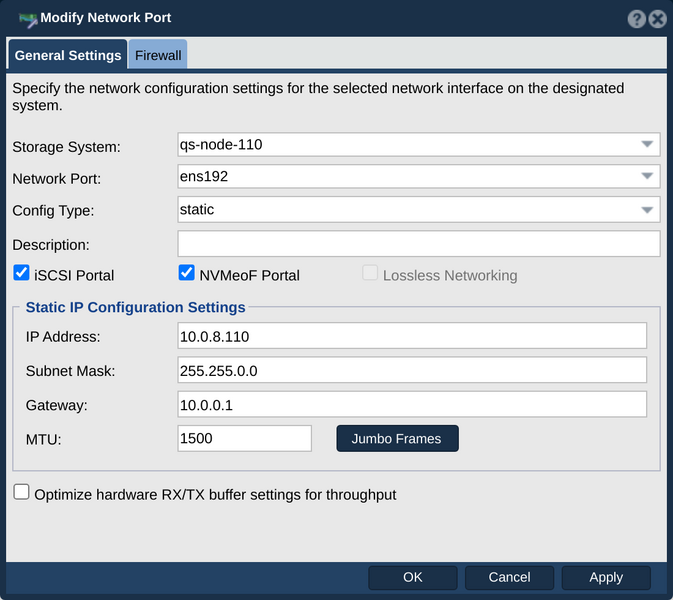This screenshot has height=600, width=673.
Task: Click the Config Type label
Action: coord(53,211)
